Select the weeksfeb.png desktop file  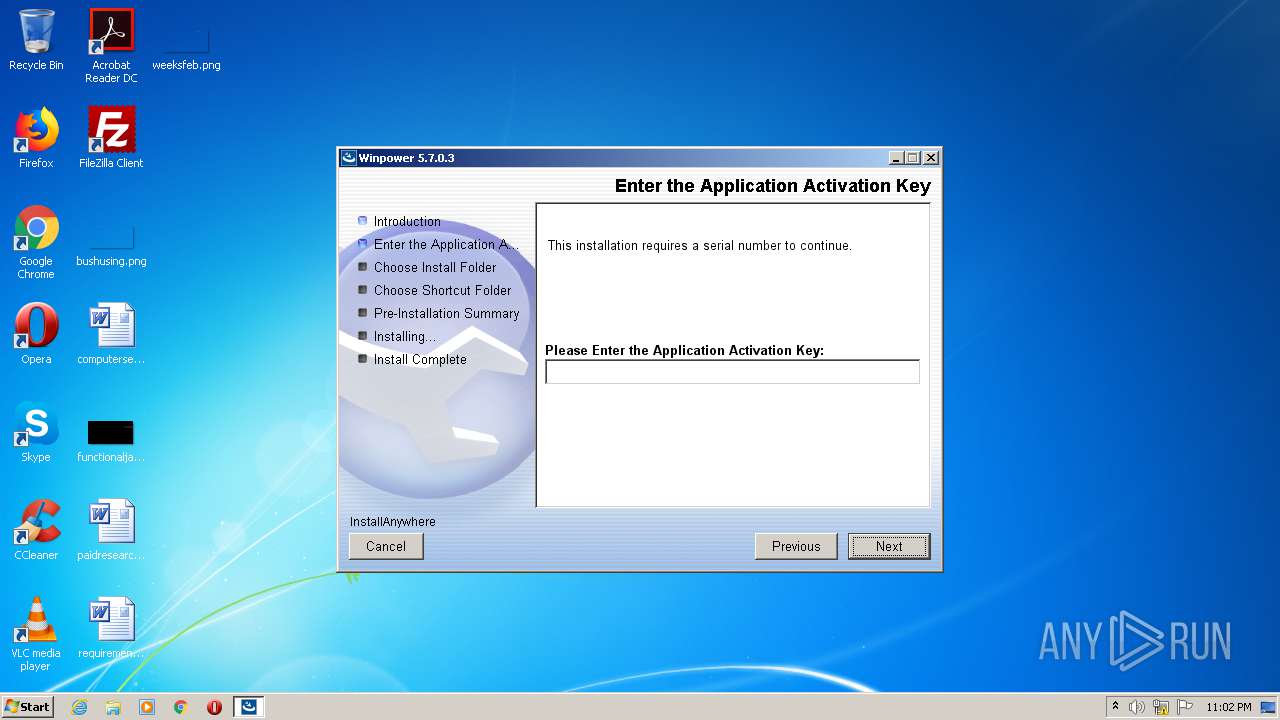[x=186, y=48]
